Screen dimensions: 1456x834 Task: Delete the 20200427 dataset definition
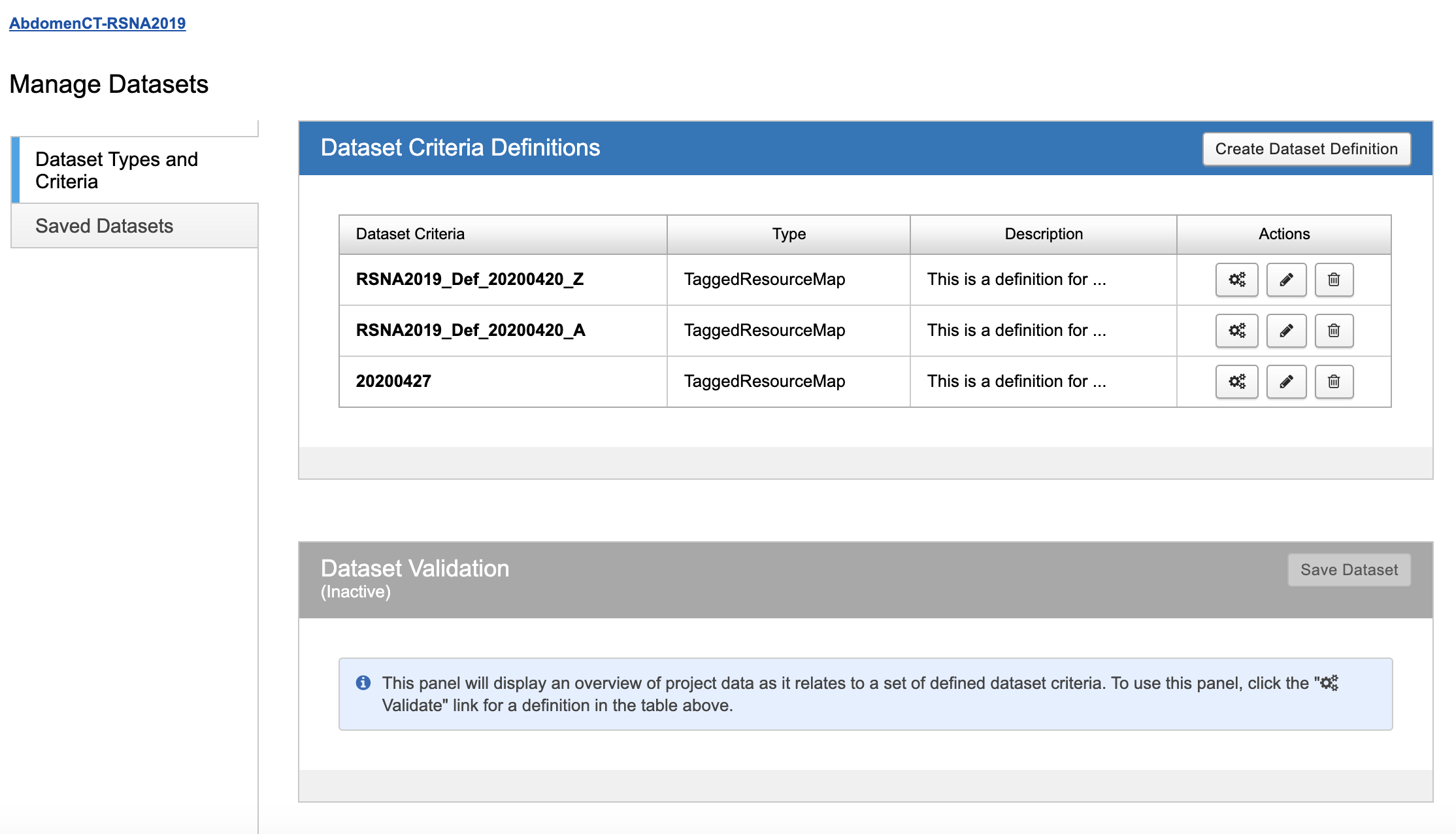click(1334, 382)
